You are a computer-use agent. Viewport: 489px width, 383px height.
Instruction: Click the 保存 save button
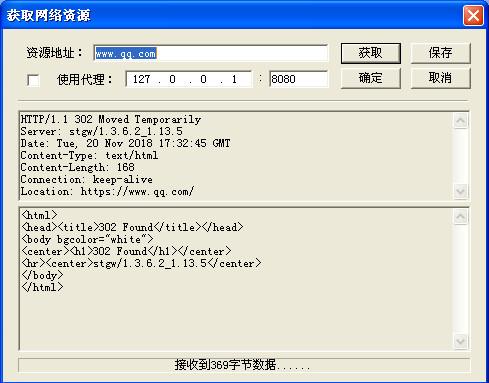pos(440,53)
